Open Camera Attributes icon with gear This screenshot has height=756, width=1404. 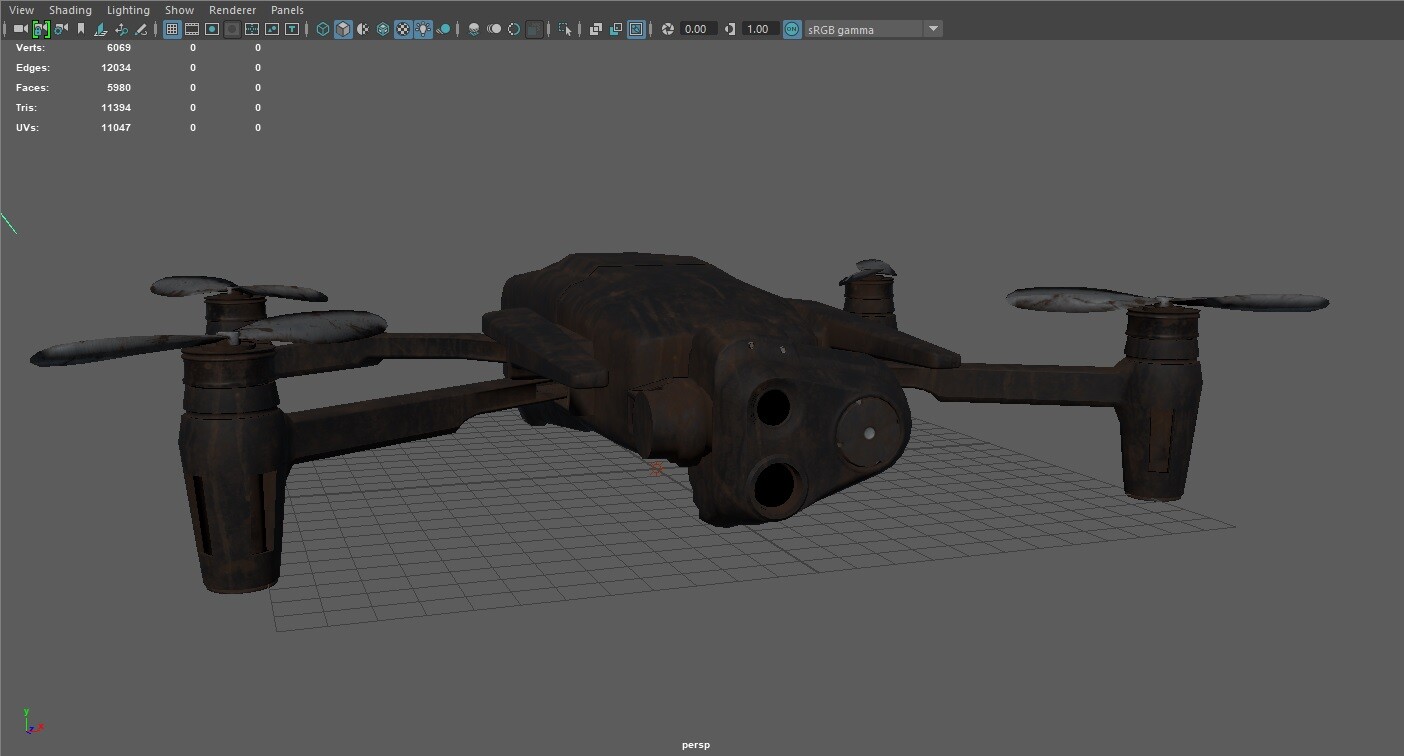pyautogui.click(x=61, y=29)
